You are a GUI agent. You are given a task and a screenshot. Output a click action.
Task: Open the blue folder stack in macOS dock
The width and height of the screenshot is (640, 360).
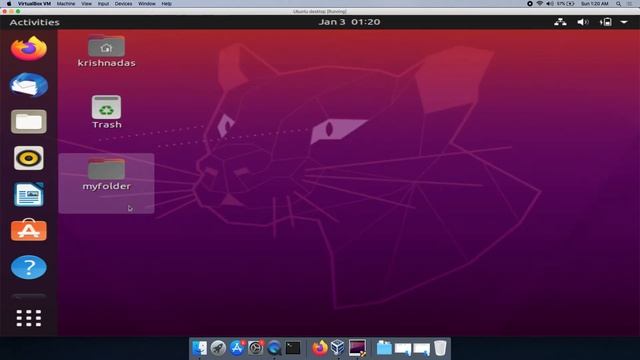coord(384,348)
